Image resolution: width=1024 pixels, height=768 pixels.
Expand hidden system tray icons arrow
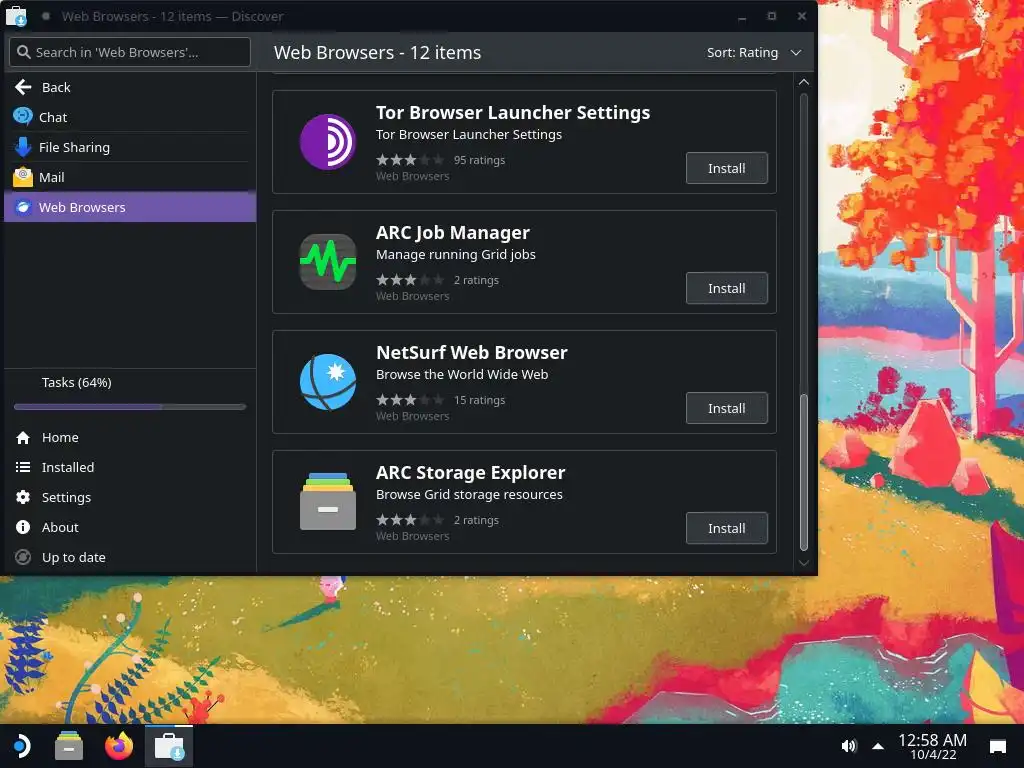coord(878,746)
